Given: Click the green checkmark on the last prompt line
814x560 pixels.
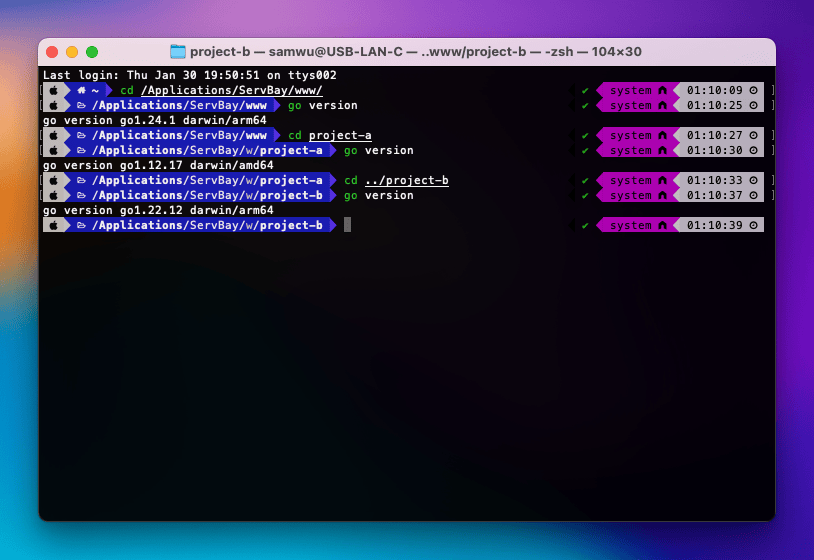Looking at the screenshot, I should click(585, 226).
